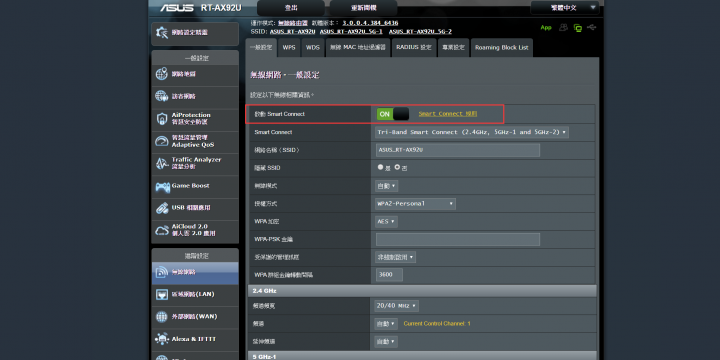This screenshot has width=720, height=360.
Task: Open the 無線模式 自動 dropdown
Action: 387,186
